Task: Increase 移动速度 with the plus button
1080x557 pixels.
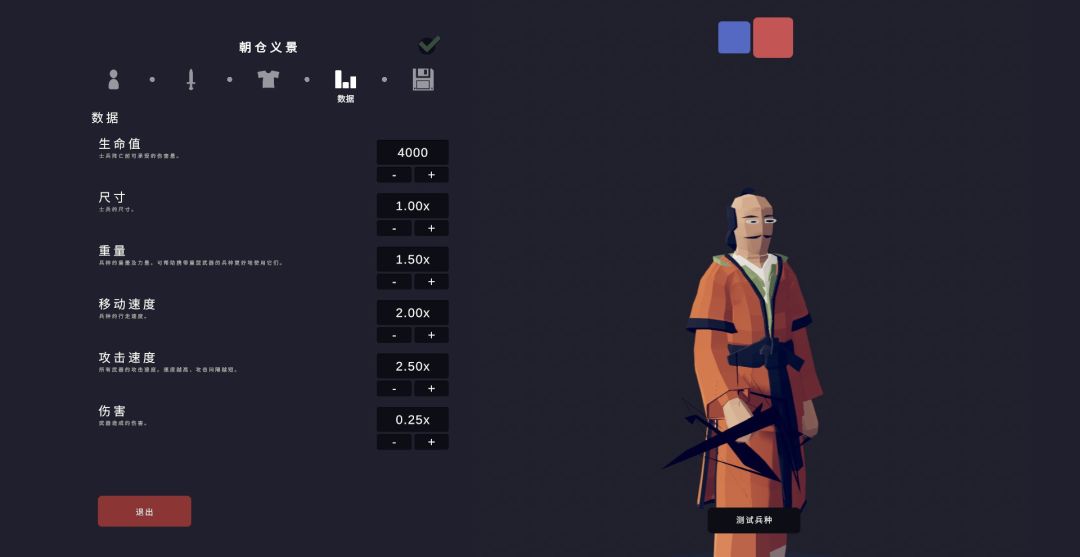Action: (x=431, y=335)
